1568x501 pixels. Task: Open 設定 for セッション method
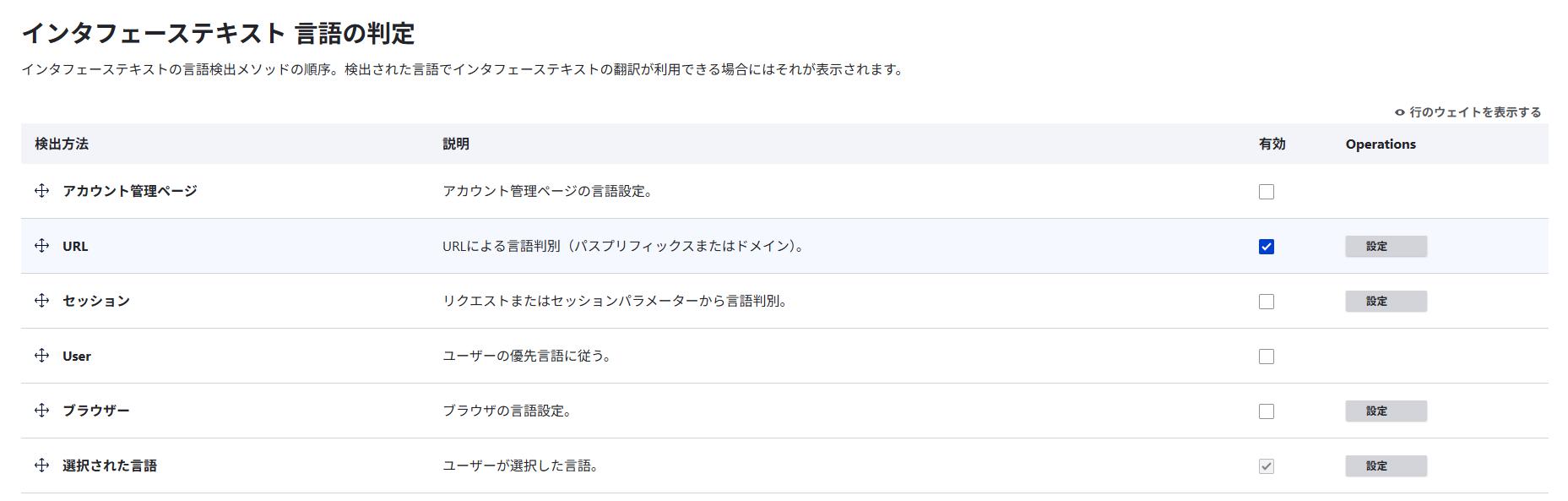[1386, 302]
